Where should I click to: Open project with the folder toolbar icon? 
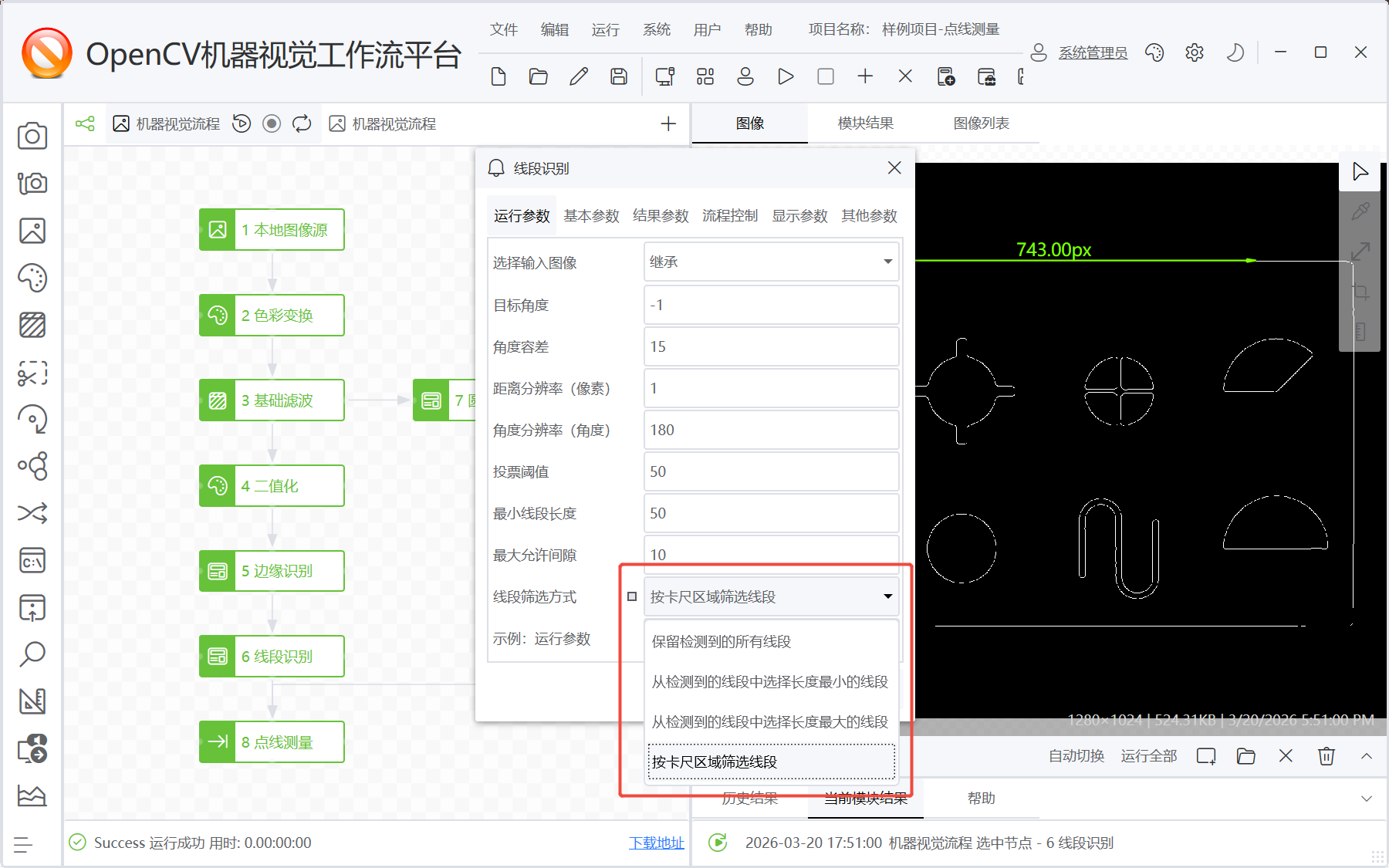click(539, 76)
